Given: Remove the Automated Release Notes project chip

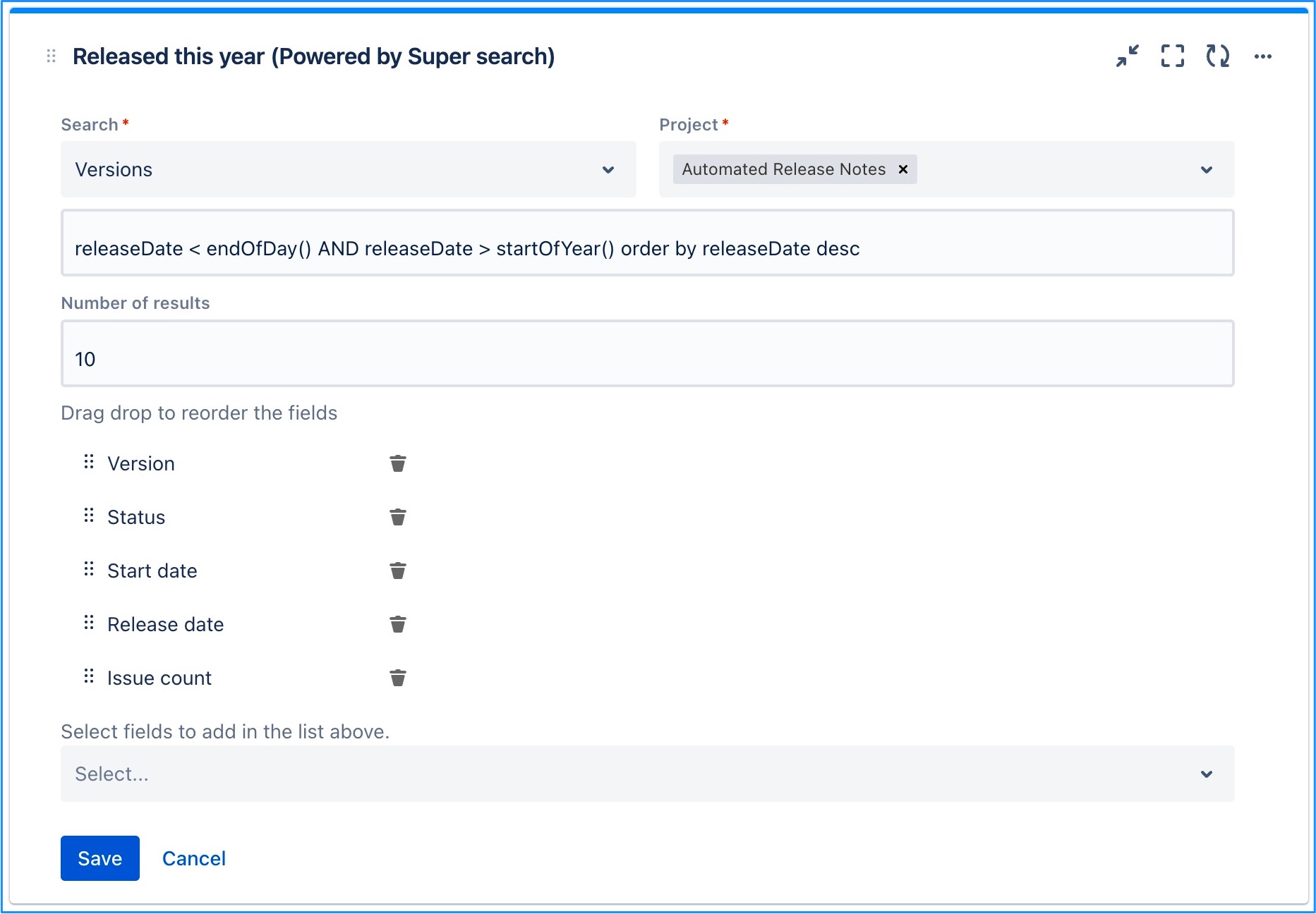Looking at the screenshot, I should [x=903, y=169].
